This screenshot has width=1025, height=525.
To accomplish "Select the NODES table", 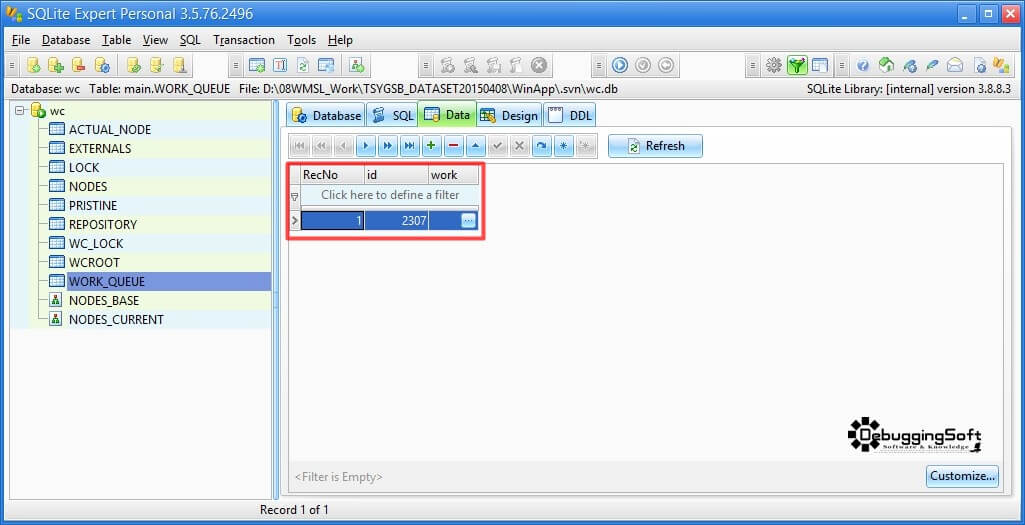I will (x=88, y=186).
